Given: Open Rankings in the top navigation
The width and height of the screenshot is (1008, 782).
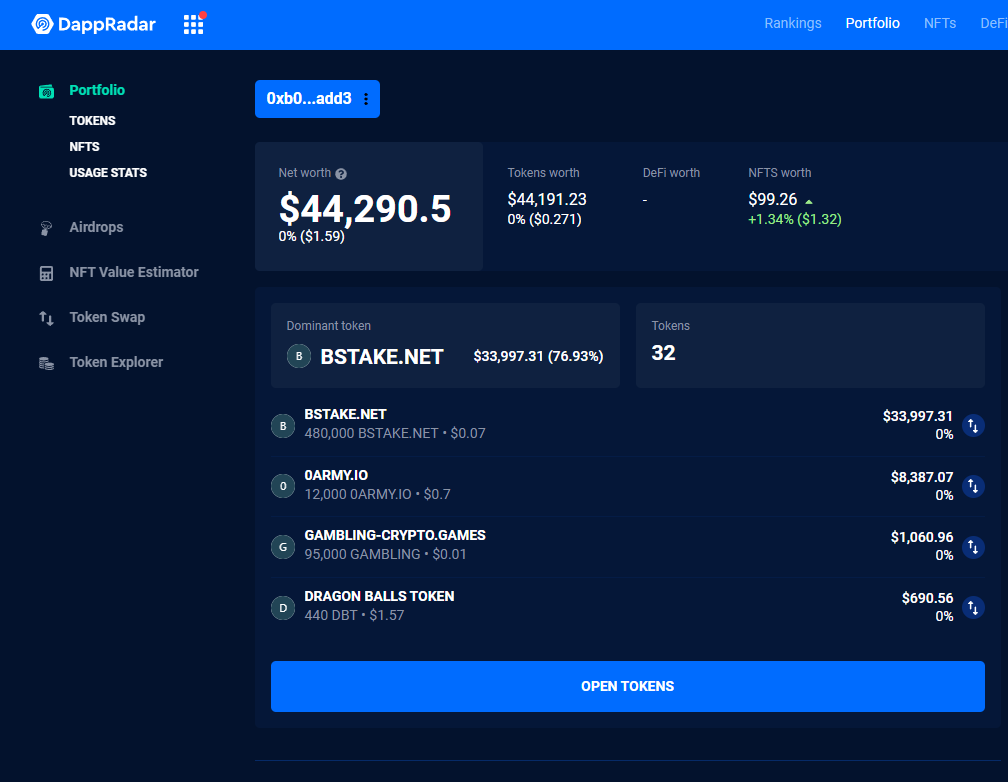Looking at the screenshot, I should pyautogui.click(x=793, y=23).
